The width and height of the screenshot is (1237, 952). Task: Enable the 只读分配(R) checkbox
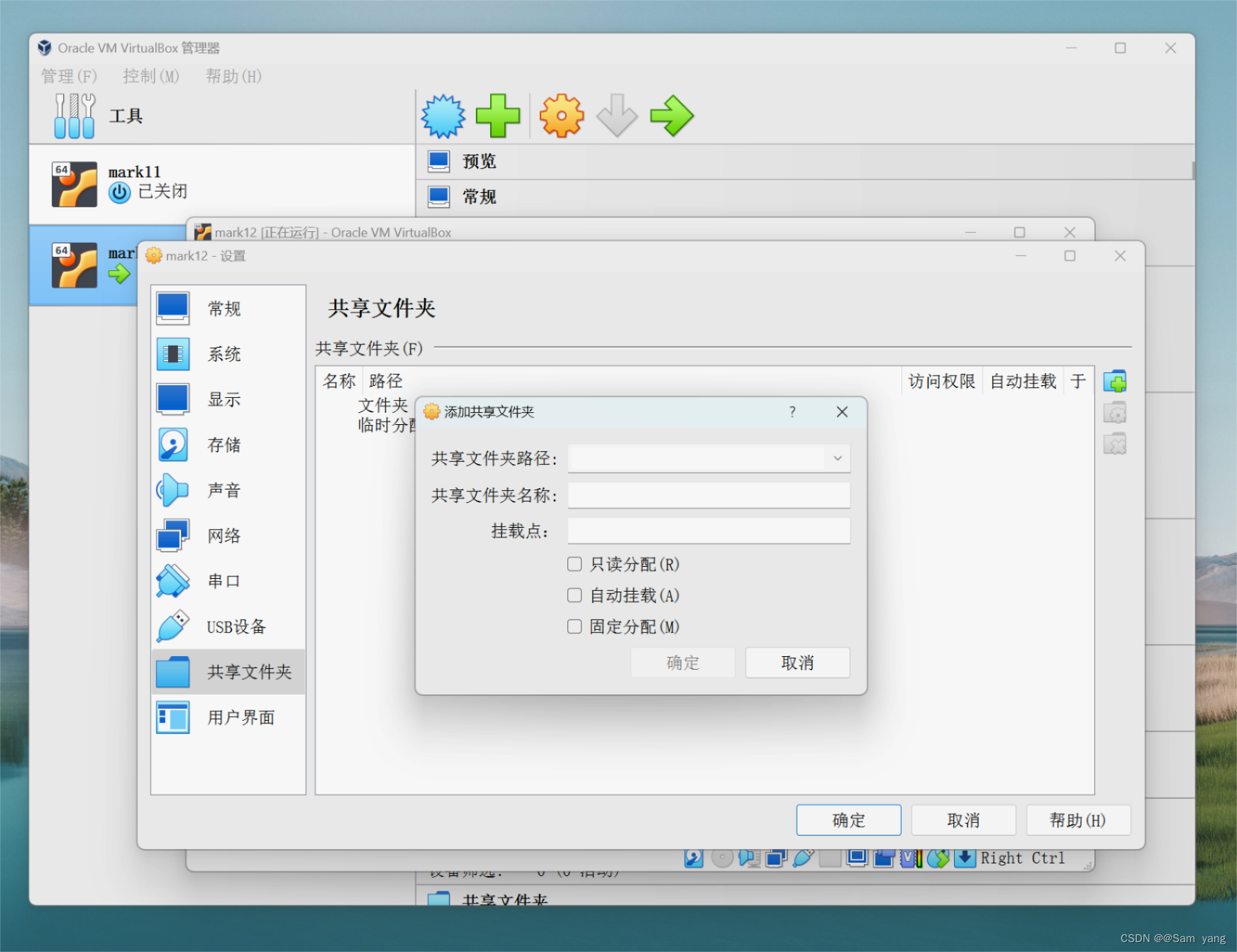click(x=575, y=564)
